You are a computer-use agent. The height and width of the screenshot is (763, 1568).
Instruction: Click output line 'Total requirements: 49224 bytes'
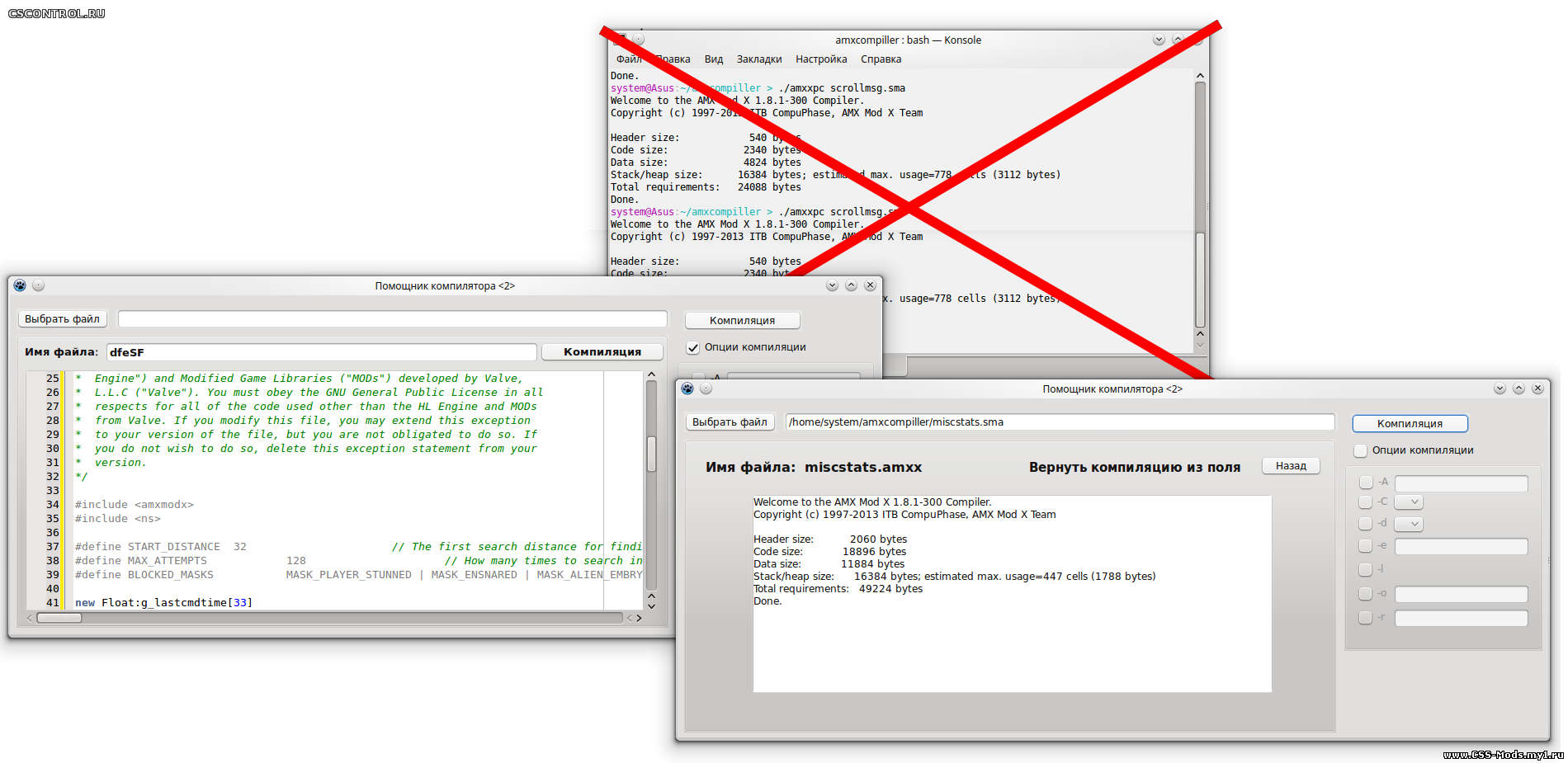(x=838, y=589)
